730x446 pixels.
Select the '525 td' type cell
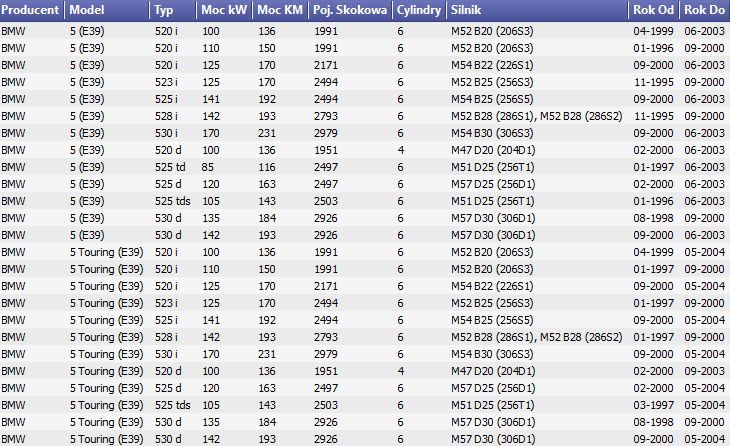(x=170, y=167)
